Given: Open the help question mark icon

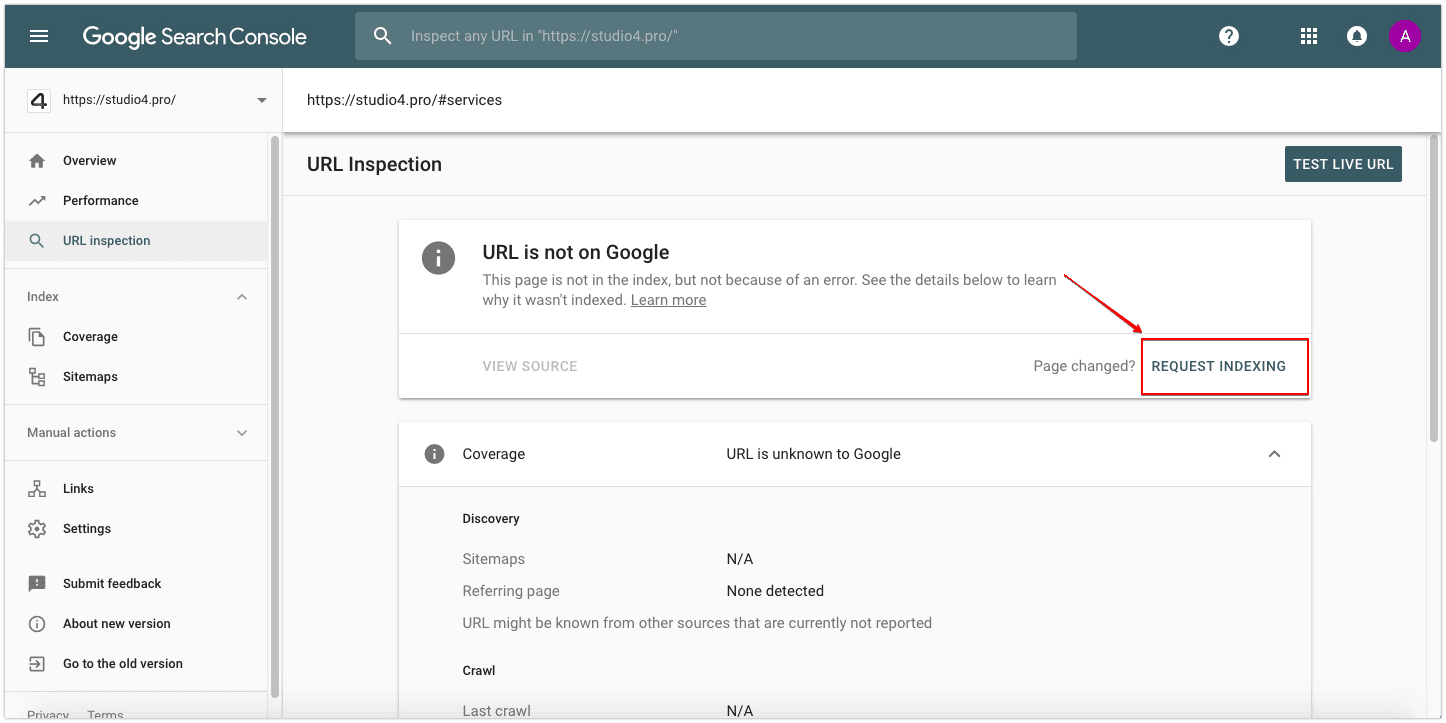Looking at the screenshot, I should pos(1229,36).
